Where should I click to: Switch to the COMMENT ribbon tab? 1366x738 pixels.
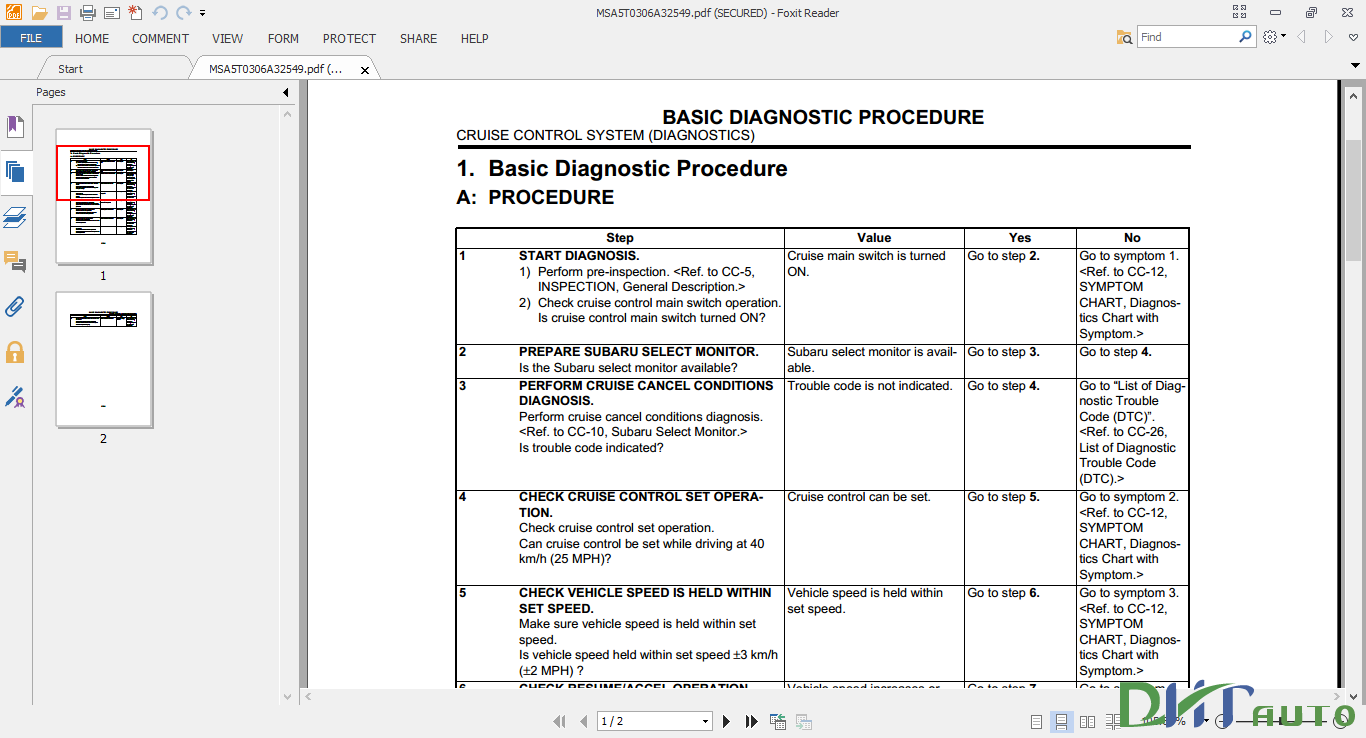[160, 38]
